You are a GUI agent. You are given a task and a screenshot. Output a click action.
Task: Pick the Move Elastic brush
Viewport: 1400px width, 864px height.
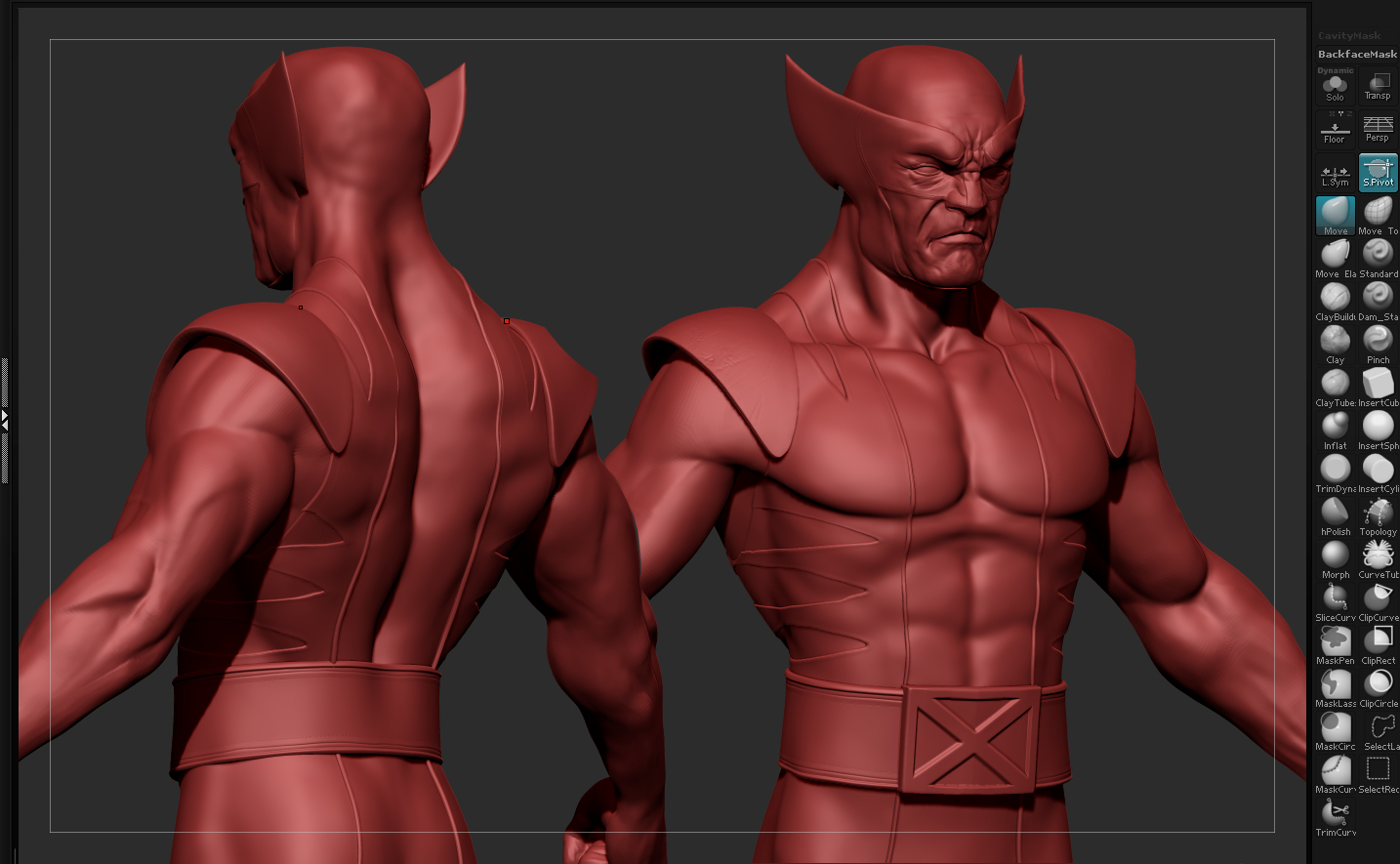[1335, 259]
